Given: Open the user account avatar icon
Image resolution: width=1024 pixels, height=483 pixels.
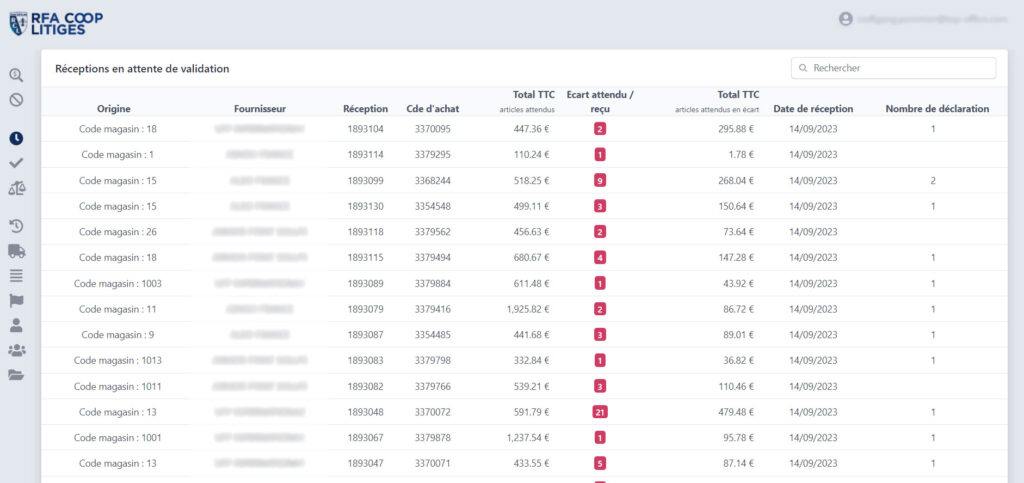Looking at the screenshot, I should (846, 20).
